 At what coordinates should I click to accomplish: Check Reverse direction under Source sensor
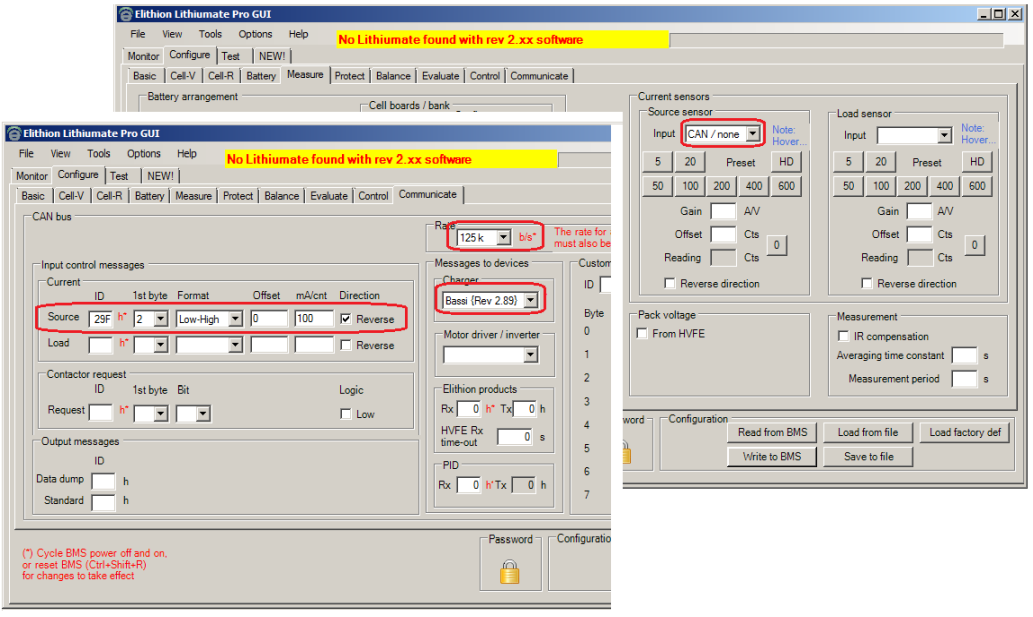coord(670,283)
